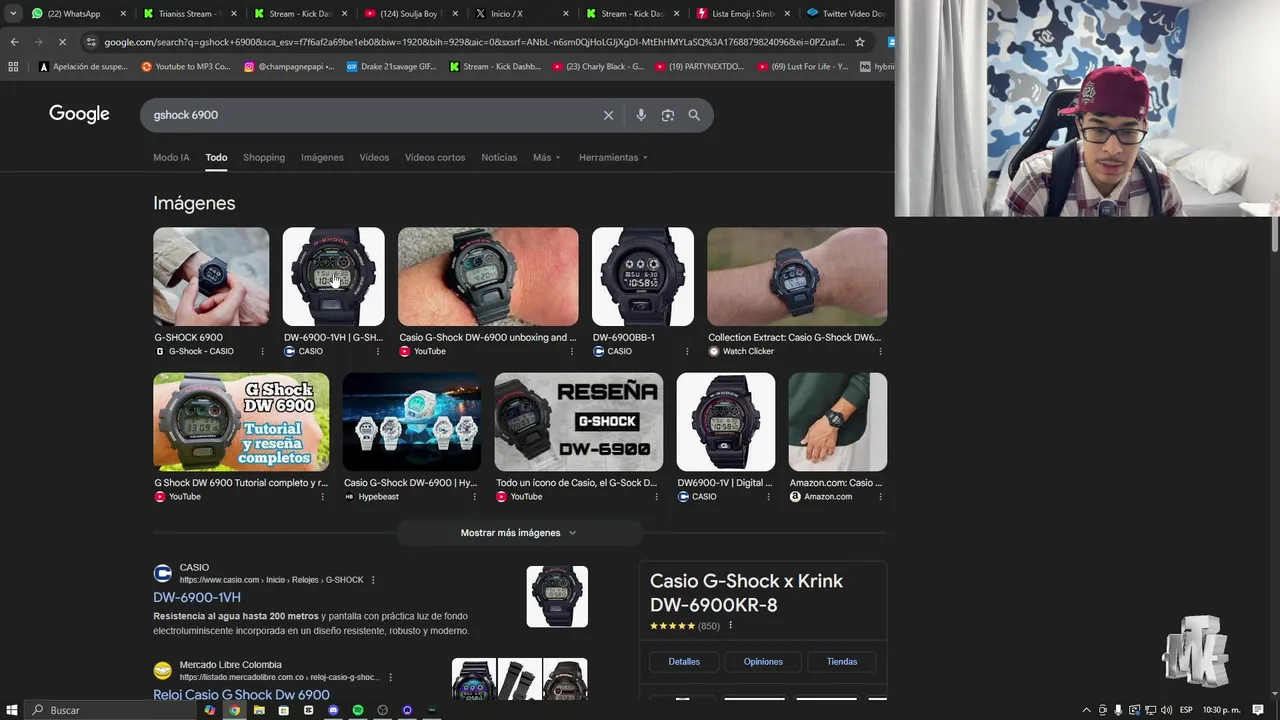Open the Opiniones button in product panel
The height and width of the screenshot is (720, 1280).
[x=763, y=661]
